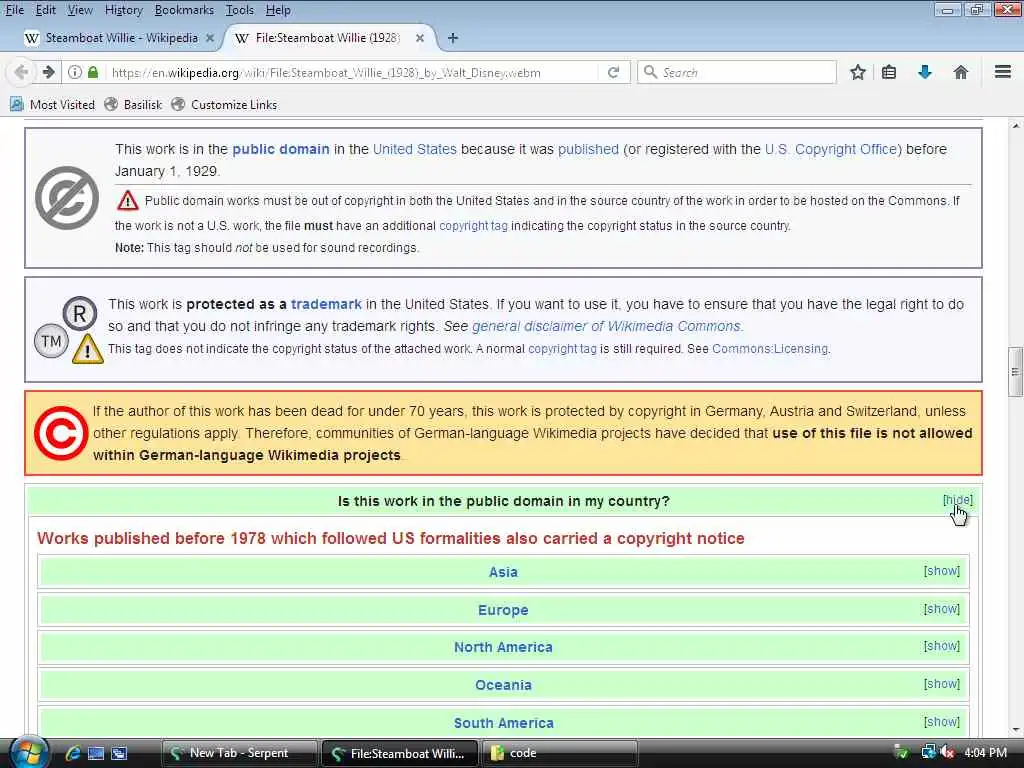Click the 4:04 PM system clock

coord(985,753)
